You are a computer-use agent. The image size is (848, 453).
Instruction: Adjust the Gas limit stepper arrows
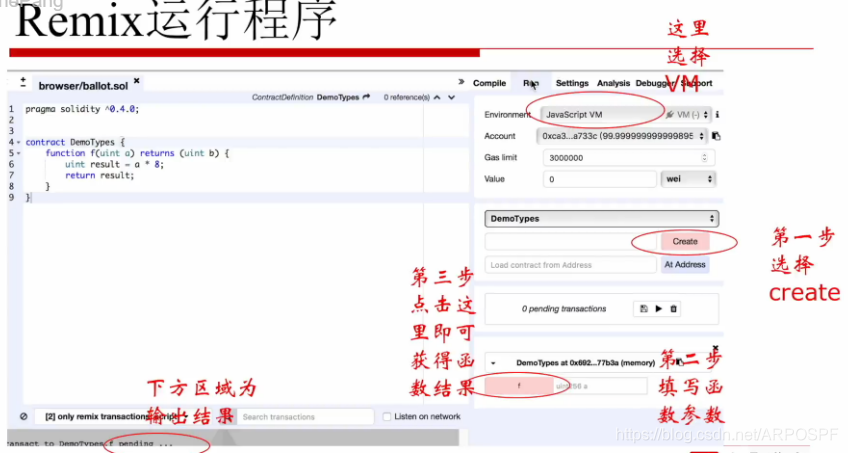point(704,158)
